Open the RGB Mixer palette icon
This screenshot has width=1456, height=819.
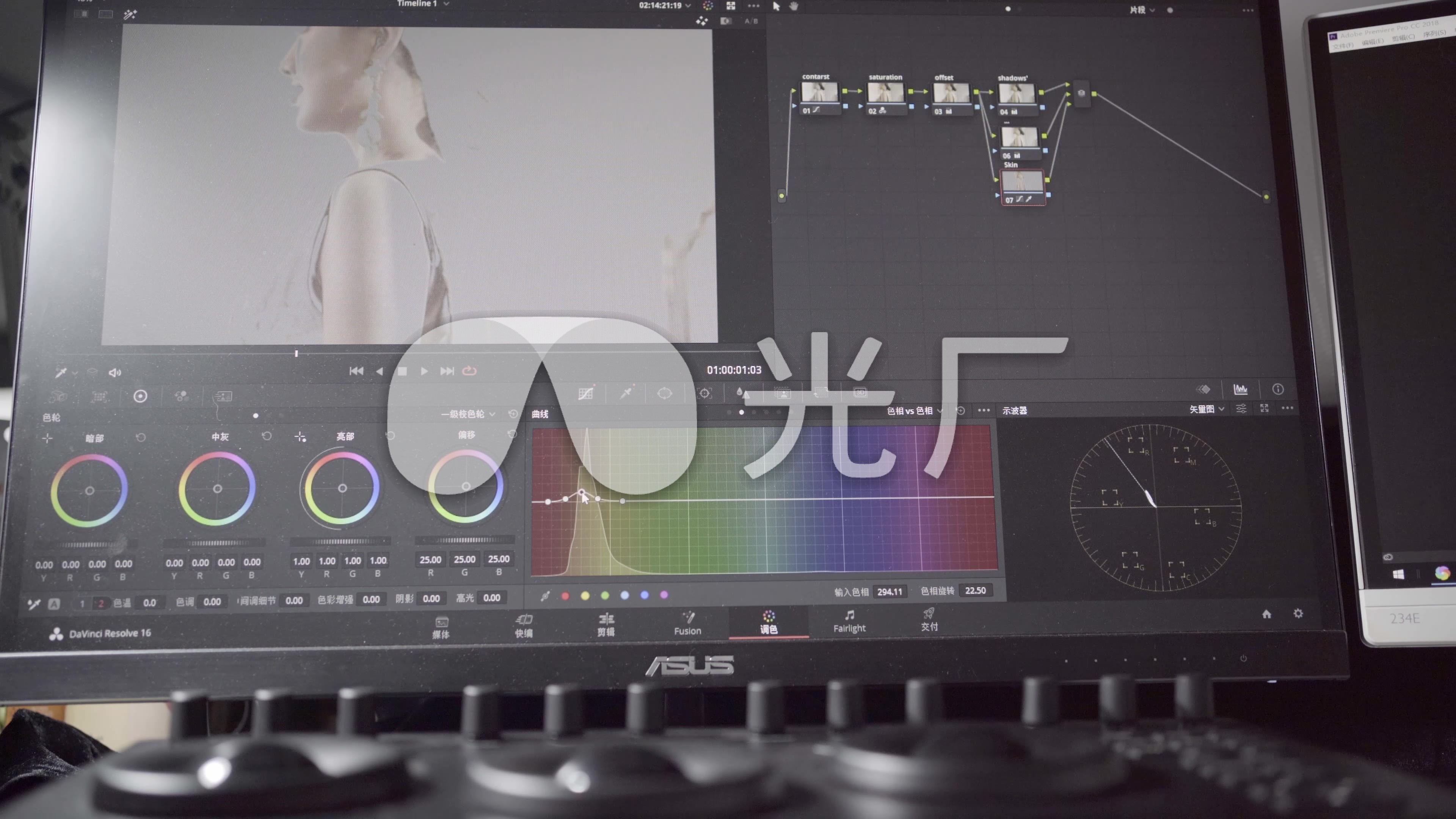click(x=182, y=395)
